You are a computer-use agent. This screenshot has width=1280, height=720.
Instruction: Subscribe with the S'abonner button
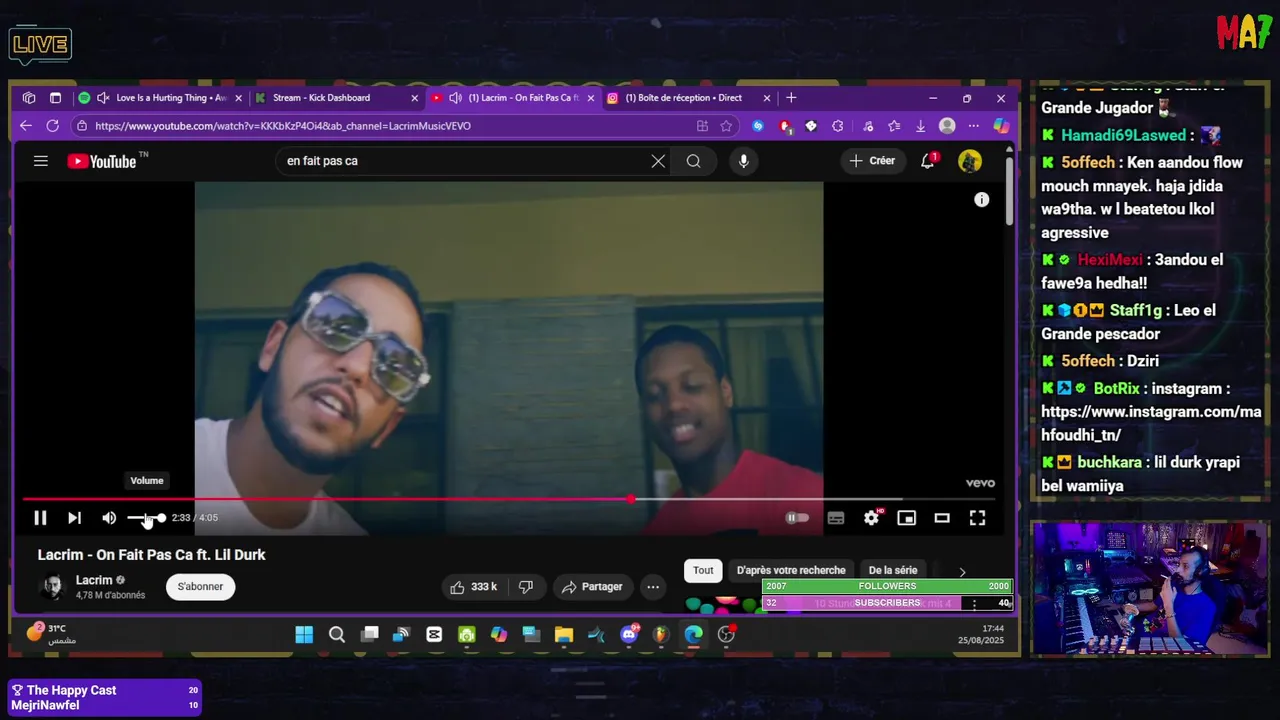tap(201, 587)
